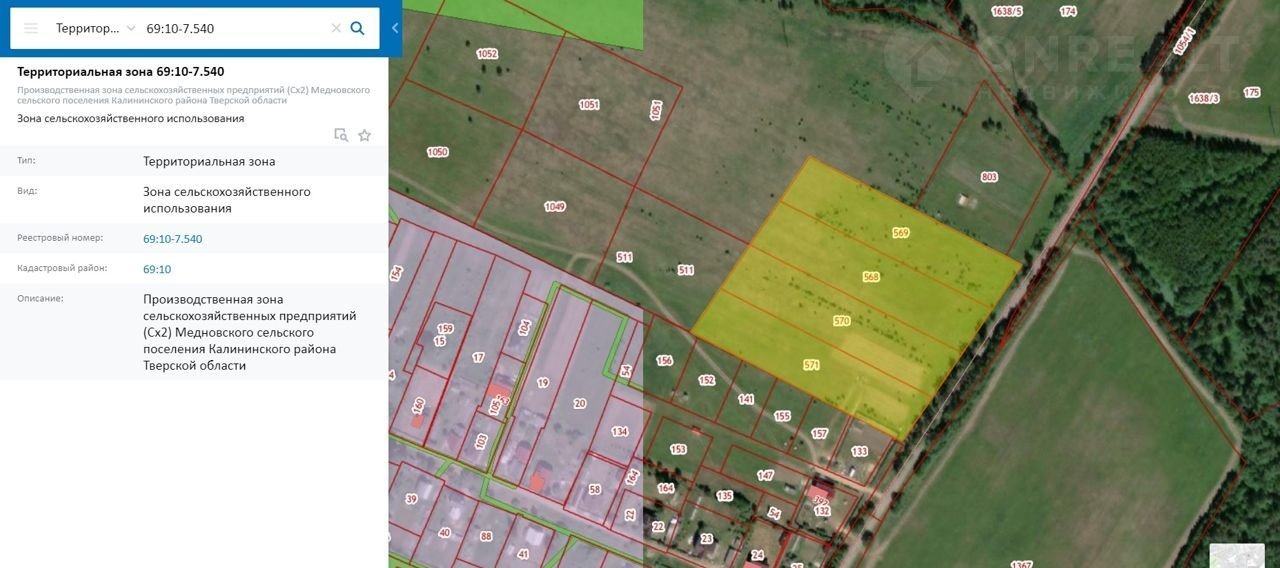
Task: Select parcel 1049 on the map
Action: point(555,207)
